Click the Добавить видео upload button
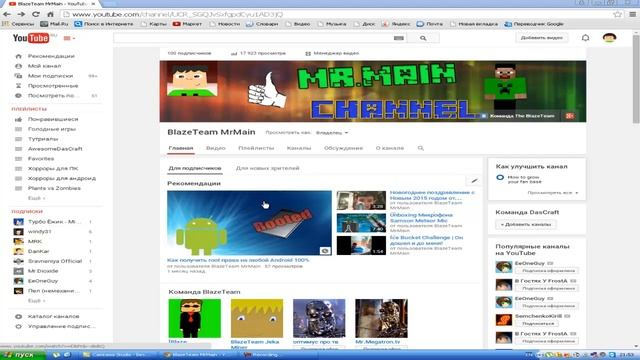The width and height of the screenshot is (640, 360). click(x=542, y=38)
